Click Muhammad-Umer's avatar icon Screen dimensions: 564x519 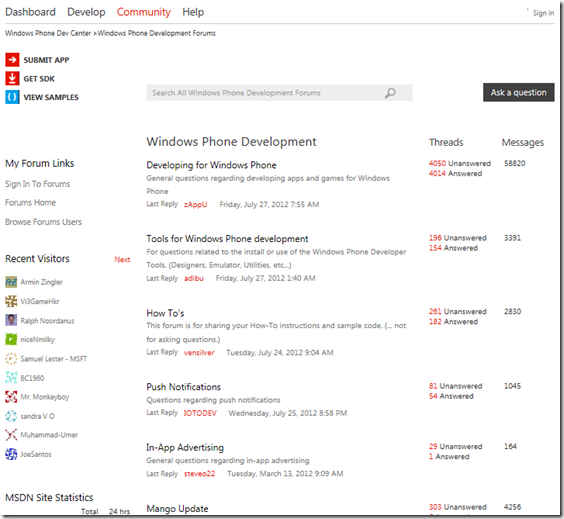click(x=11, y=435)
